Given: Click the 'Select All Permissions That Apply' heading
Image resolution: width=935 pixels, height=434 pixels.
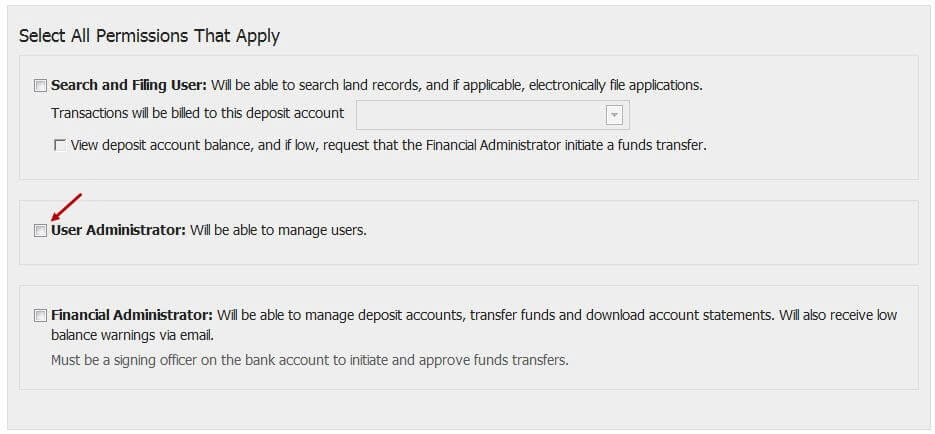Looking at the screenshot, I should tap(149, 36).
